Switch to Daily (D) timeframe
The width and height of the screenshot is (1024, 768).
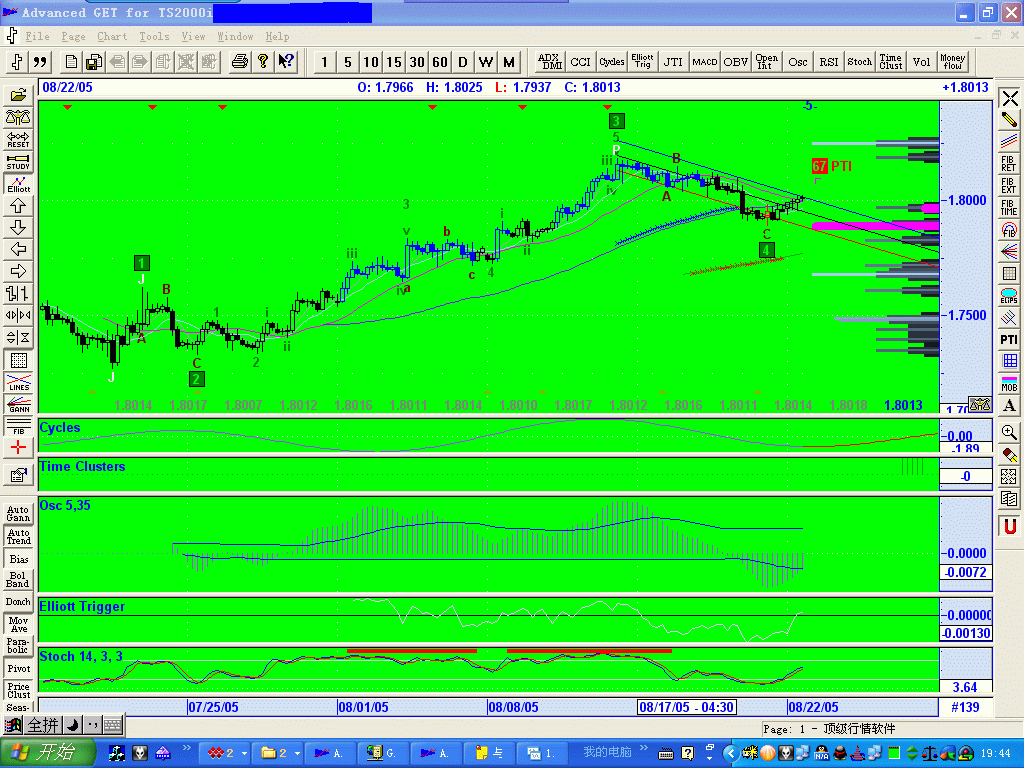[x=462, y=62]
